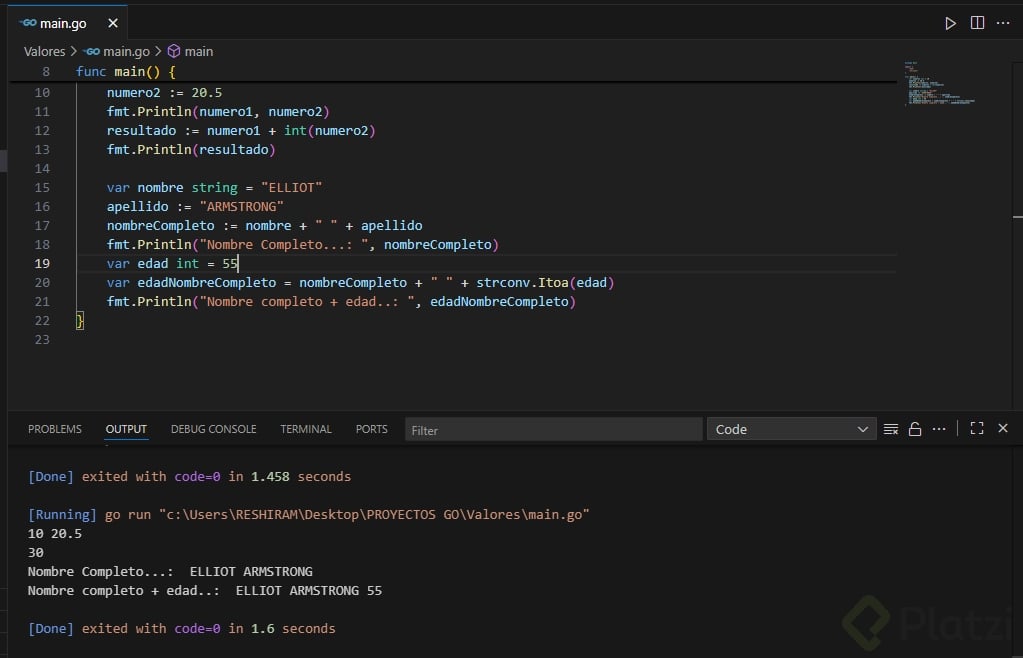Image resolution: width=1023 pixels, height=658 pixels.
Task: Maximize the bottom panel size
Action: 977,429
